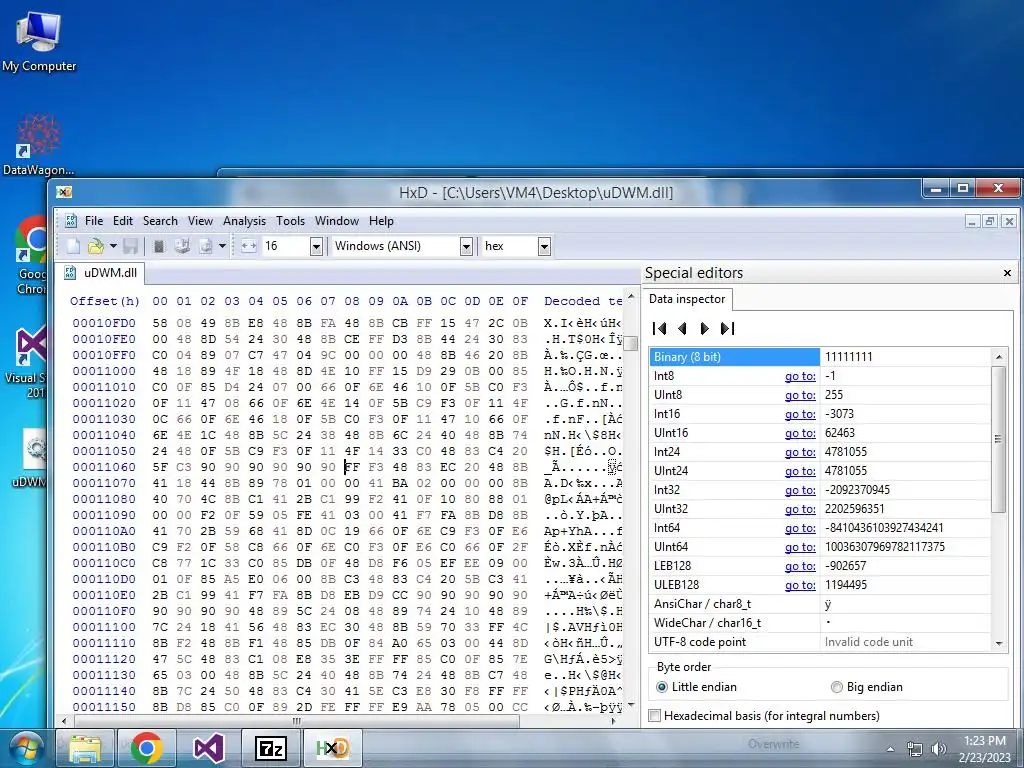The height and width of the screenshot is (768, 1024).
Task: Open the Edit menu
Action: [x=123, y=221]
